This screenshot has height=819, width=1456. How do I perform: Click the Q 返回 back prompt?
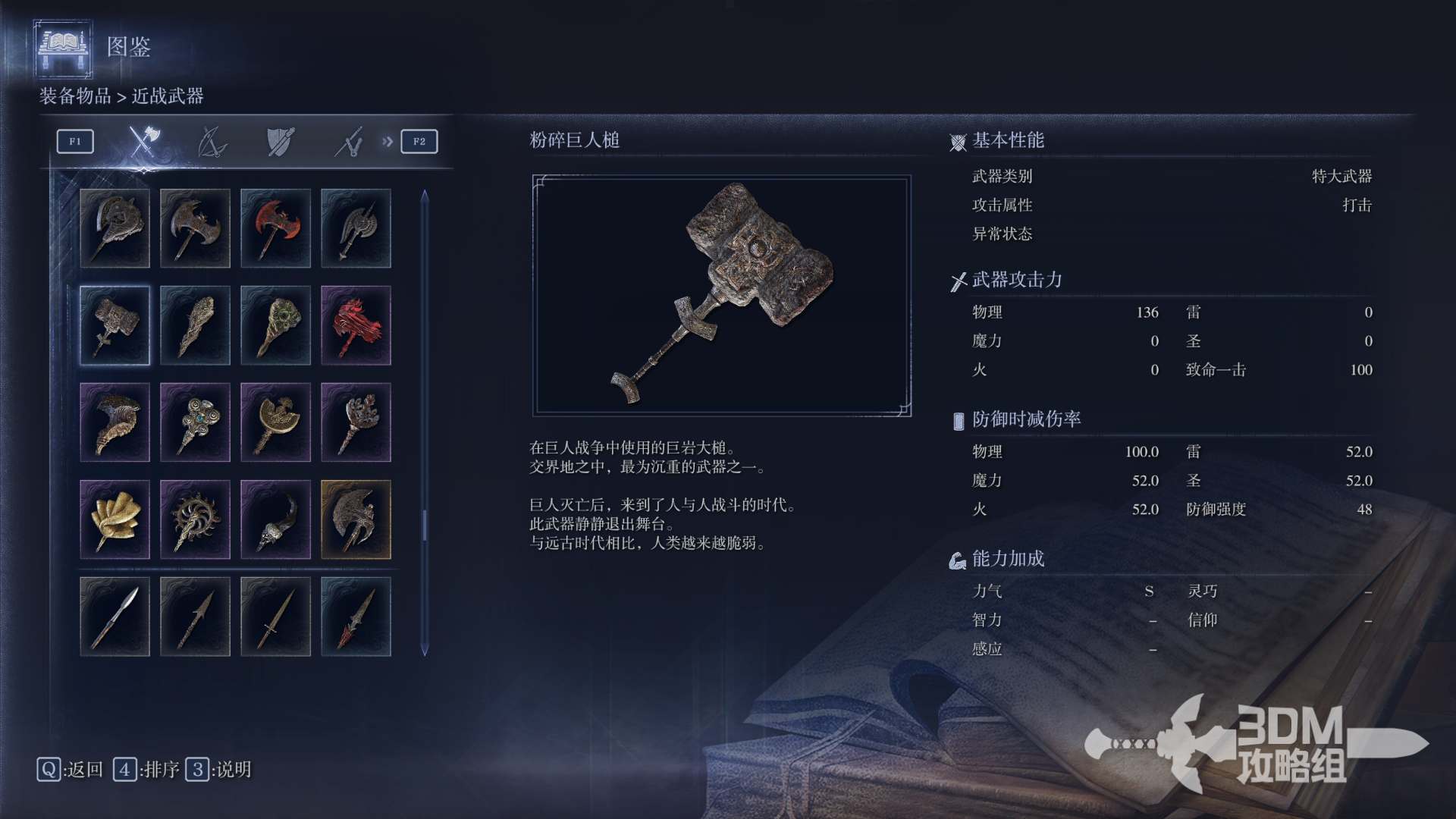(70, 770)
